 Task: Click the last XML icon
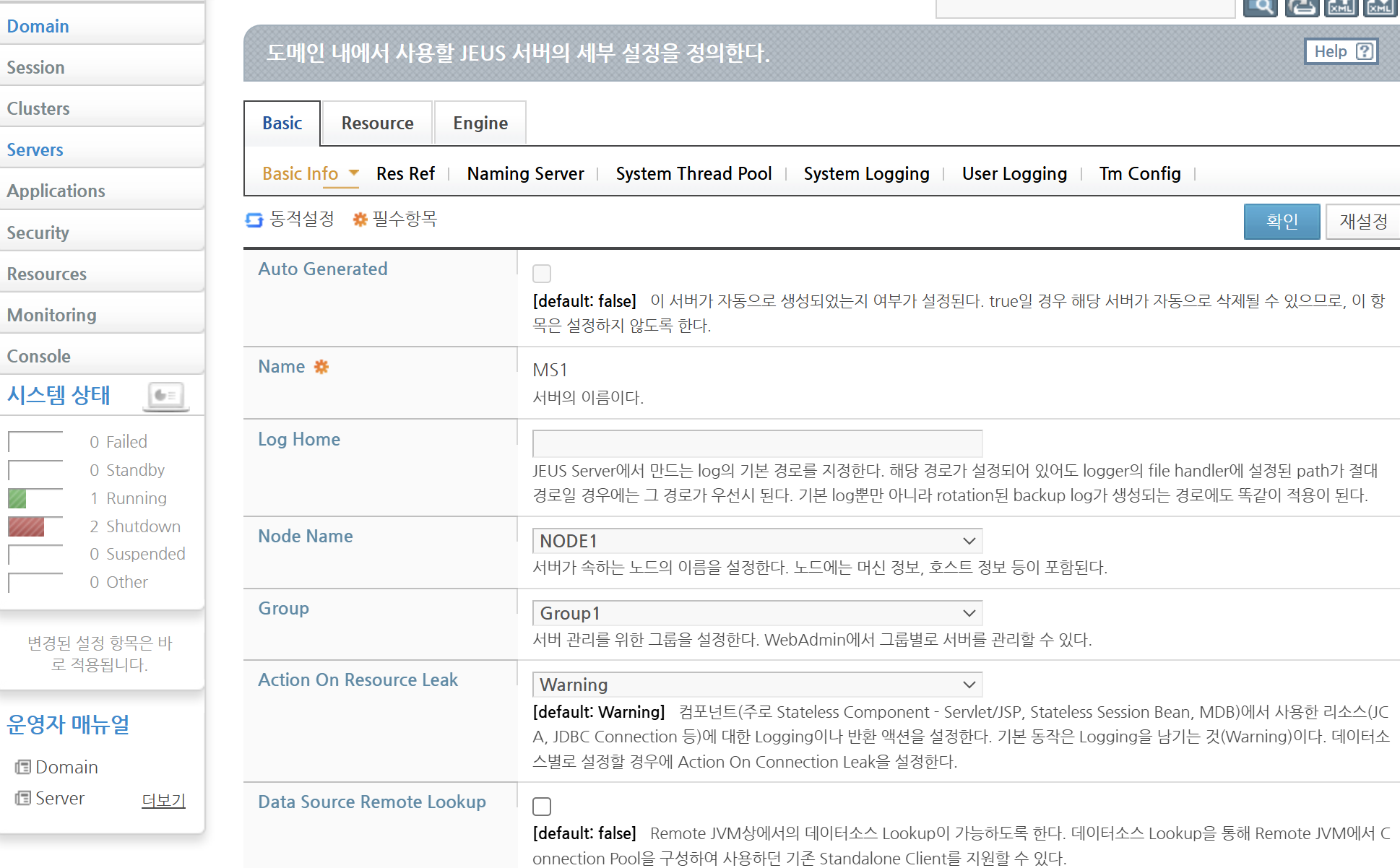click(x=1380, y=7)
